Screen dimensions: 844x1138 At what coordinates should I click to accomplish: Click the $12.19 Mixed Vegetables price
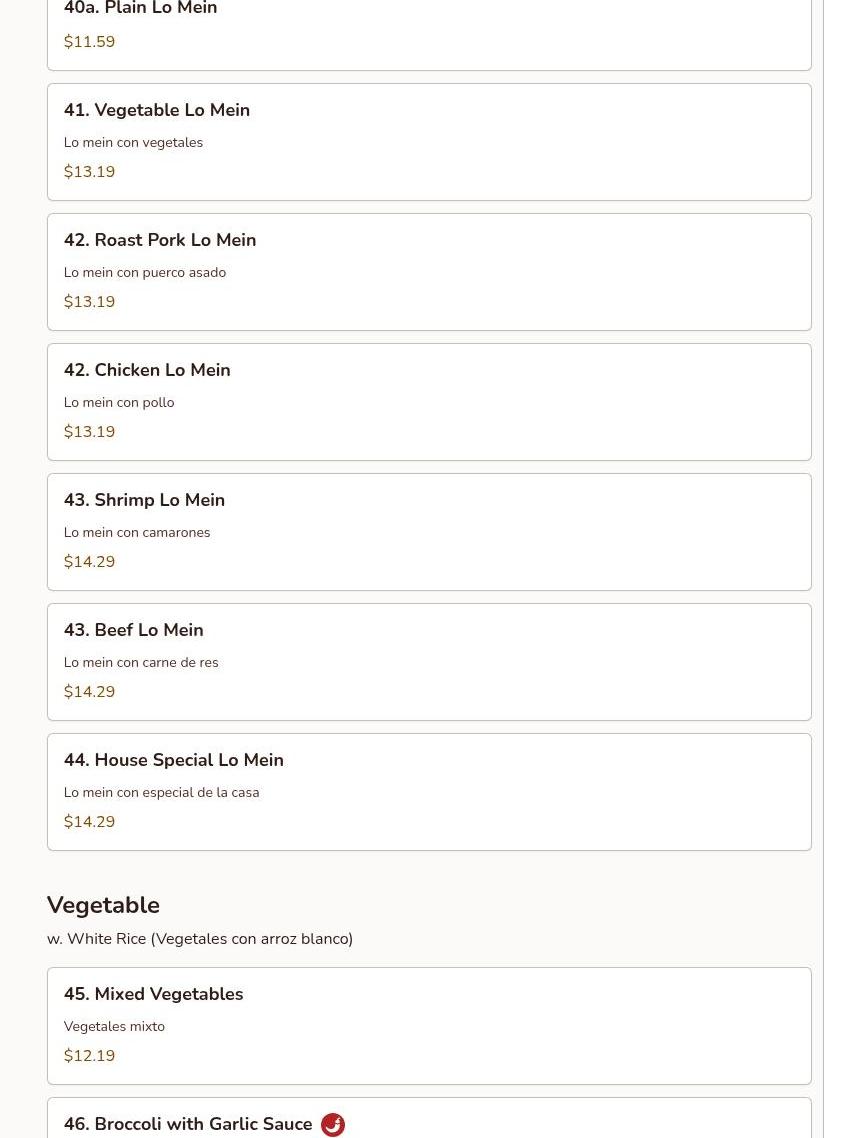point(89,1055)
